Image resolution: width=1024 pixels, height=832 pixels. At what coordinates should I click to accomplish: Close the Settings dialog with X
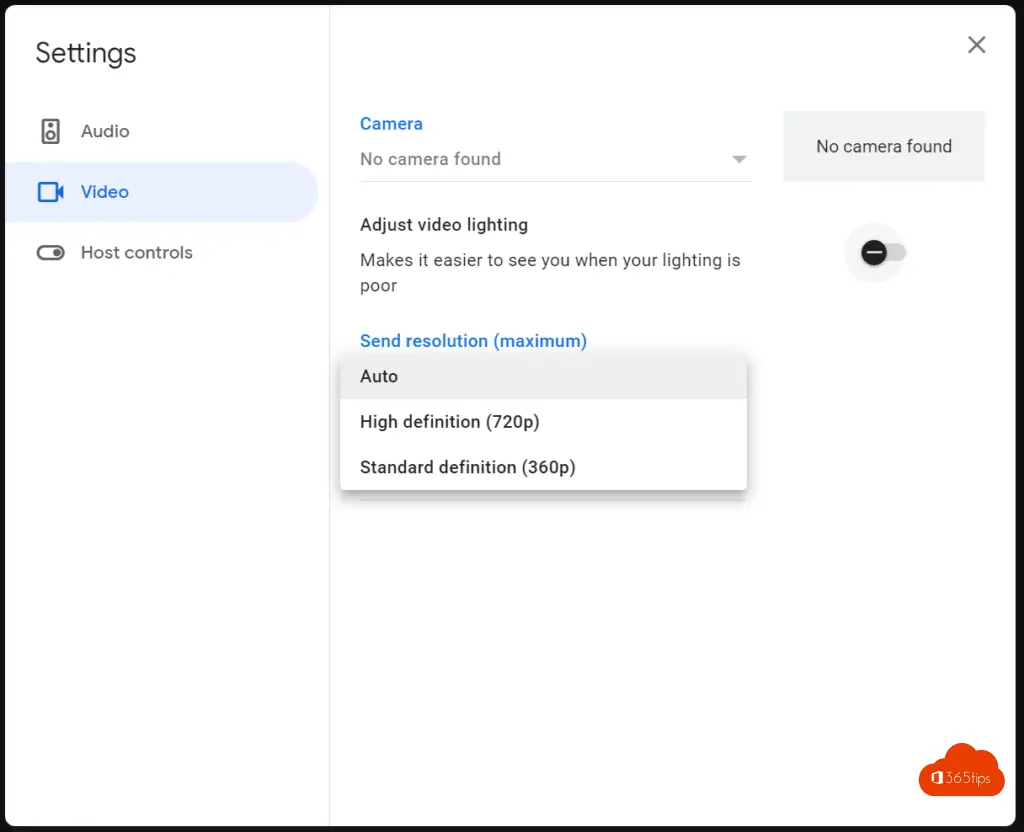click(976, 45)
